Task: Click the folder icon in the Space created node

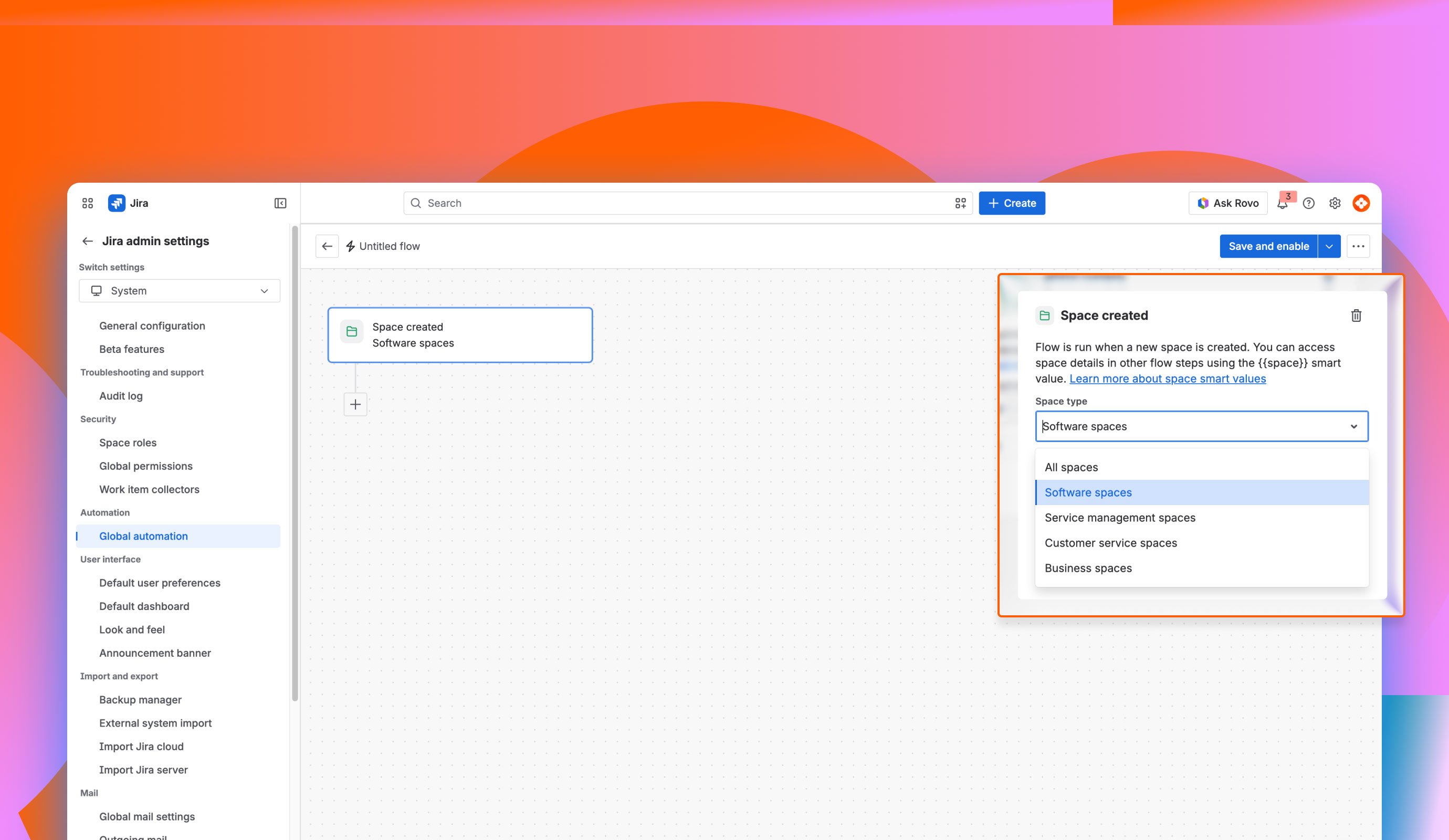Action: tap(352, 332)
